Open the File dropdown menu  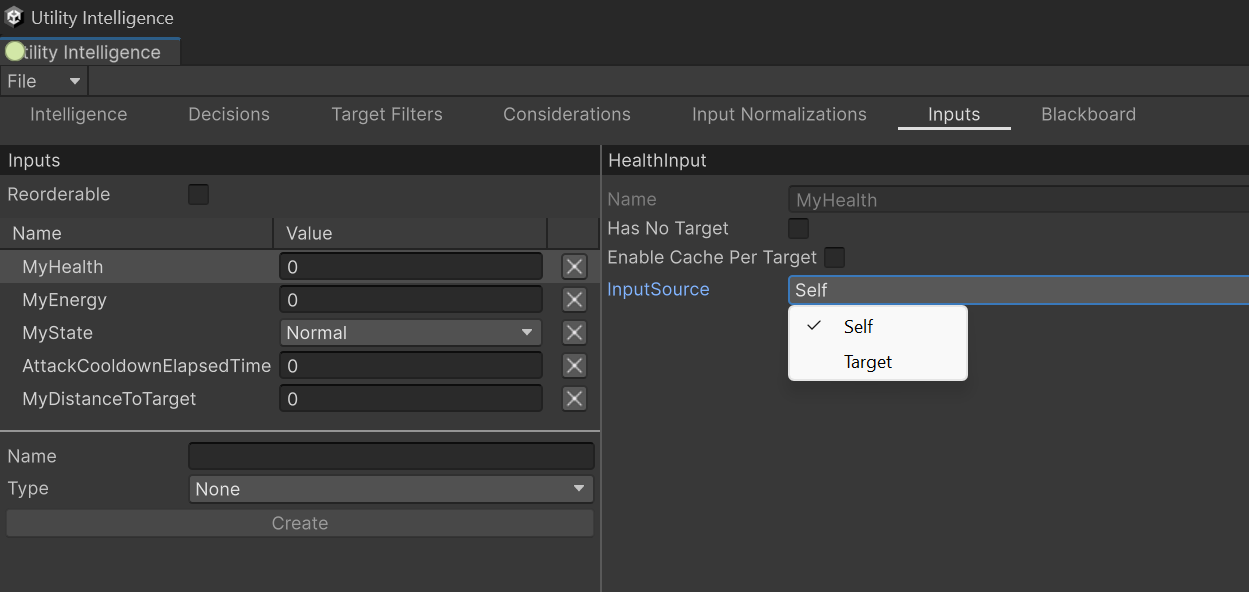coord(44,81)
